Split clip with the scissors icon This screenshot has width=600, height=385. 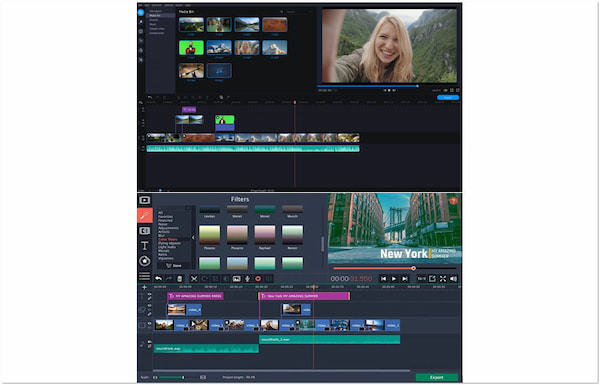coord(194,279)
